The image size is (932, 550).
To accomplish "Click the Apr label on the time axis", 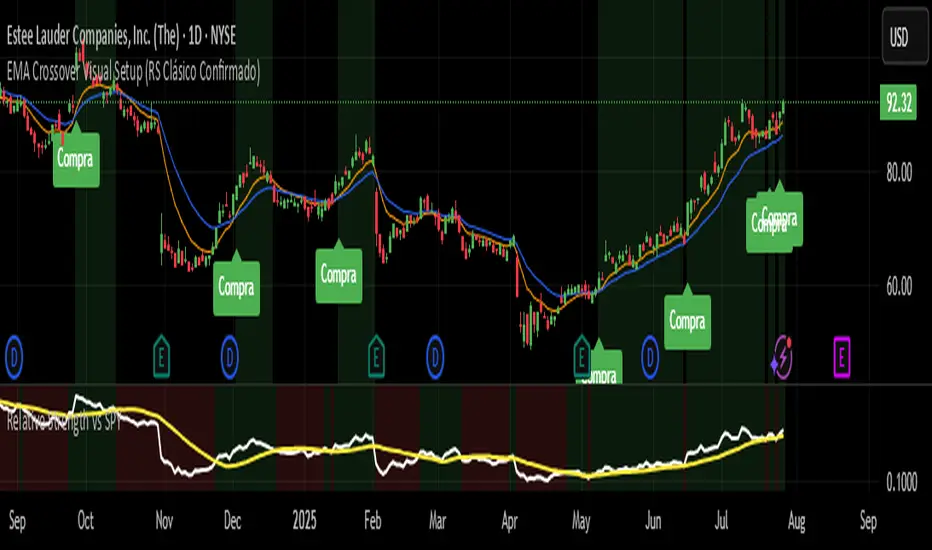I will (x=509, y=521).
